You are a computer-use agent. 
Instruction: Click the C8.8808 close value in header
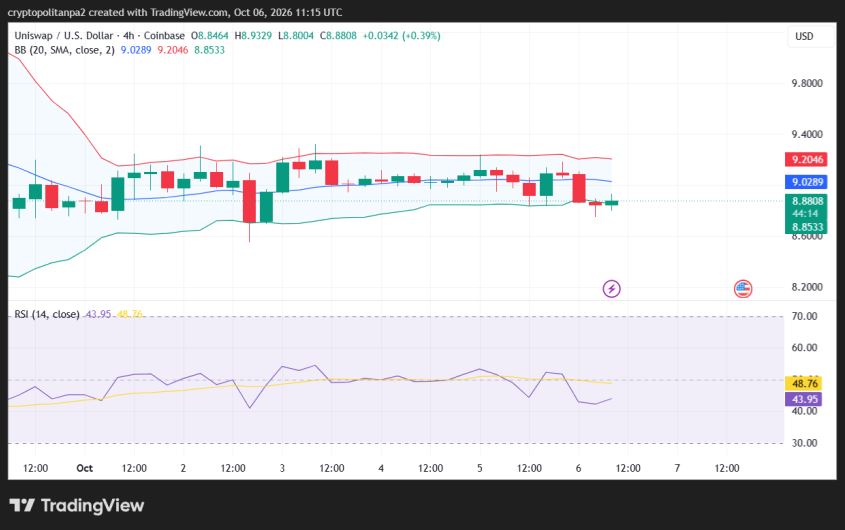click(338, 36)
